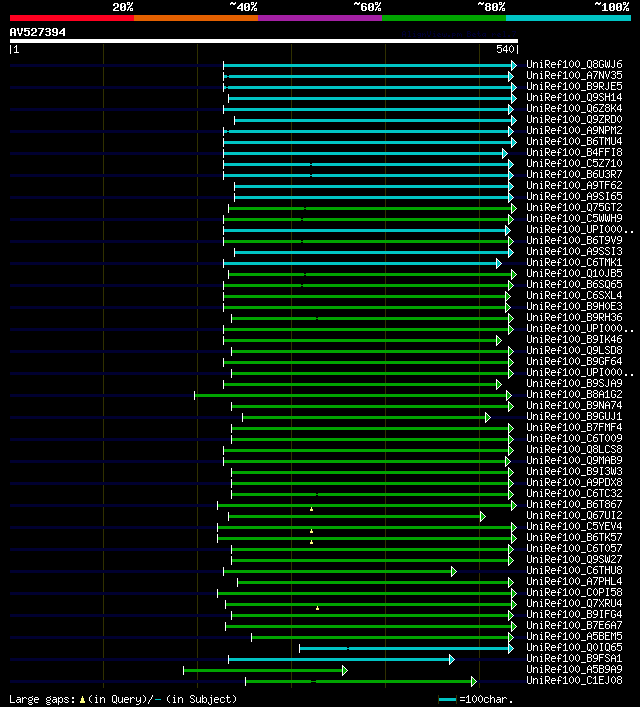
Task: Click the UniRef100_C6SXL4 label
Action: pos(574,295)
